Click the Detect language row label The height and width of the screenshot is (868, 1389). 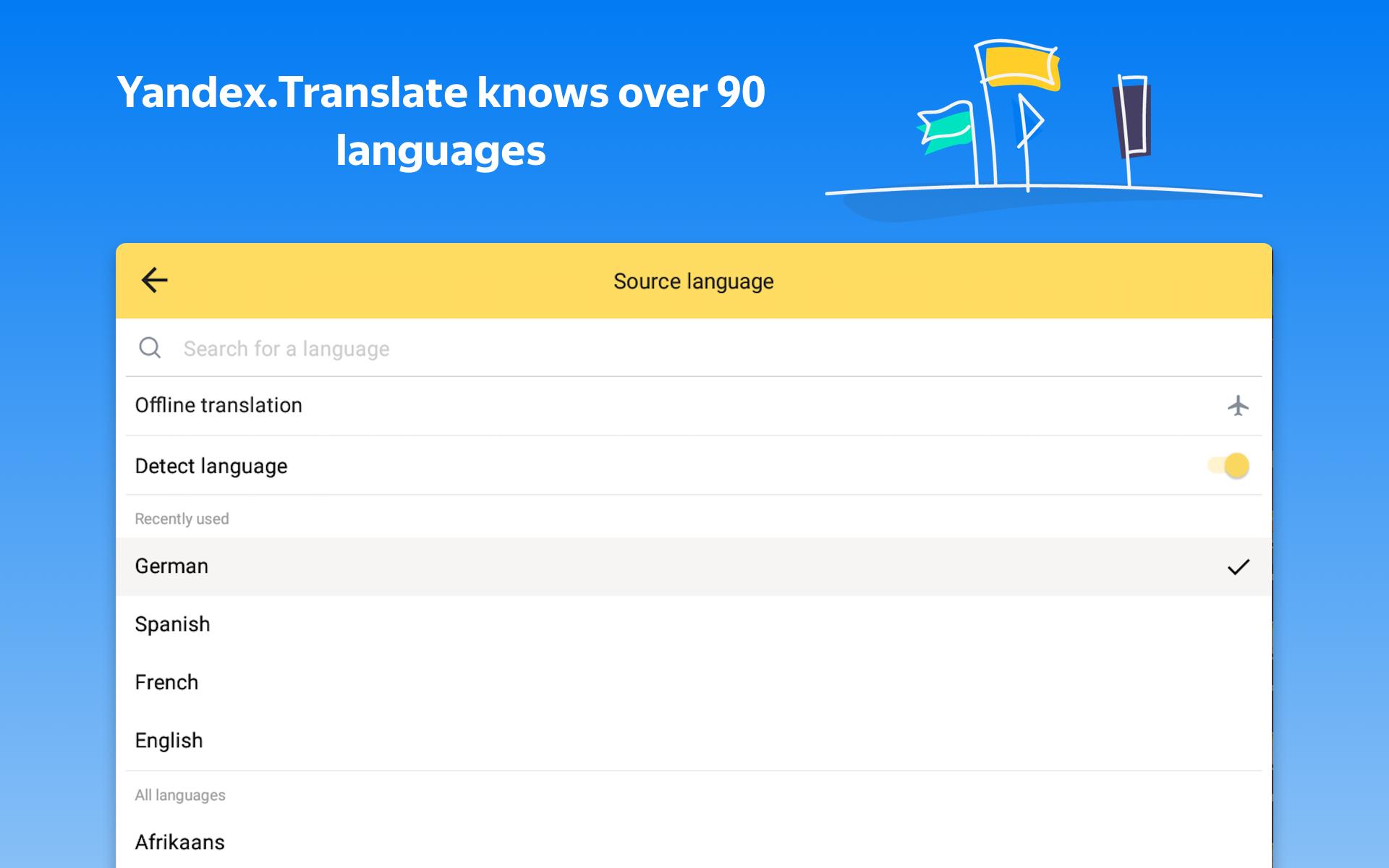point(211,466)
